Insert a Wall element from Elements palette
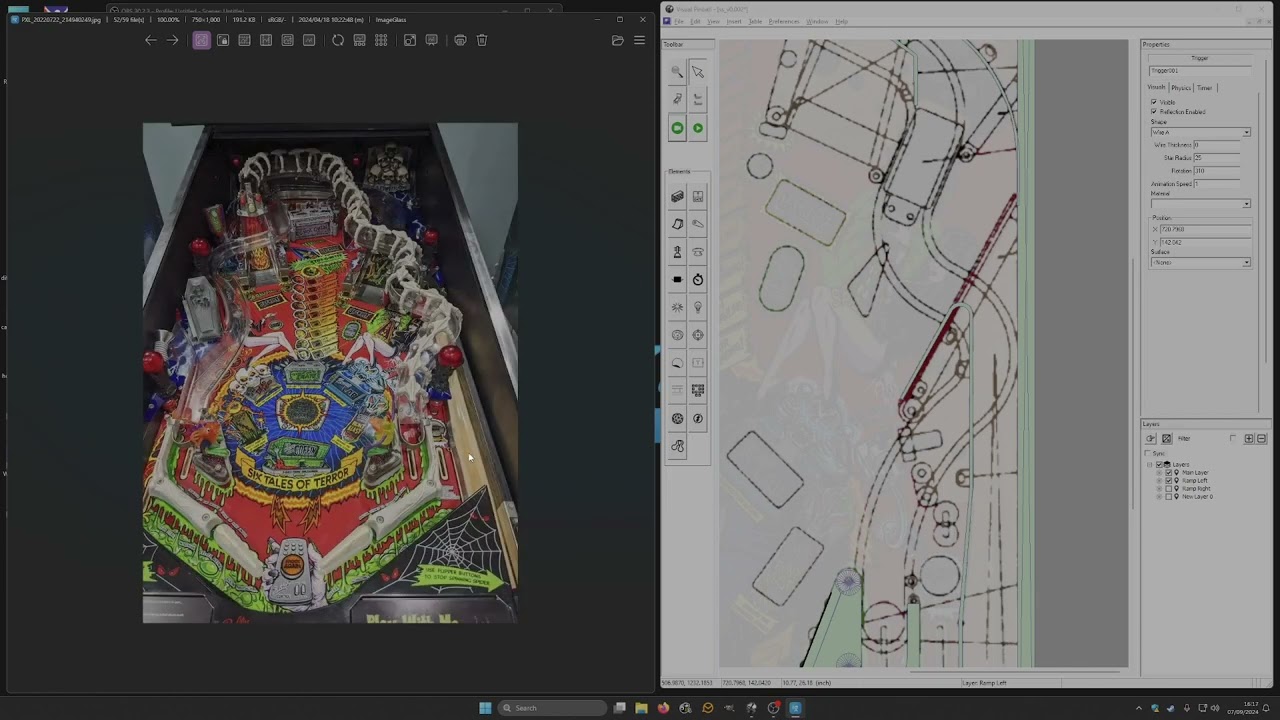 point(677,197)
